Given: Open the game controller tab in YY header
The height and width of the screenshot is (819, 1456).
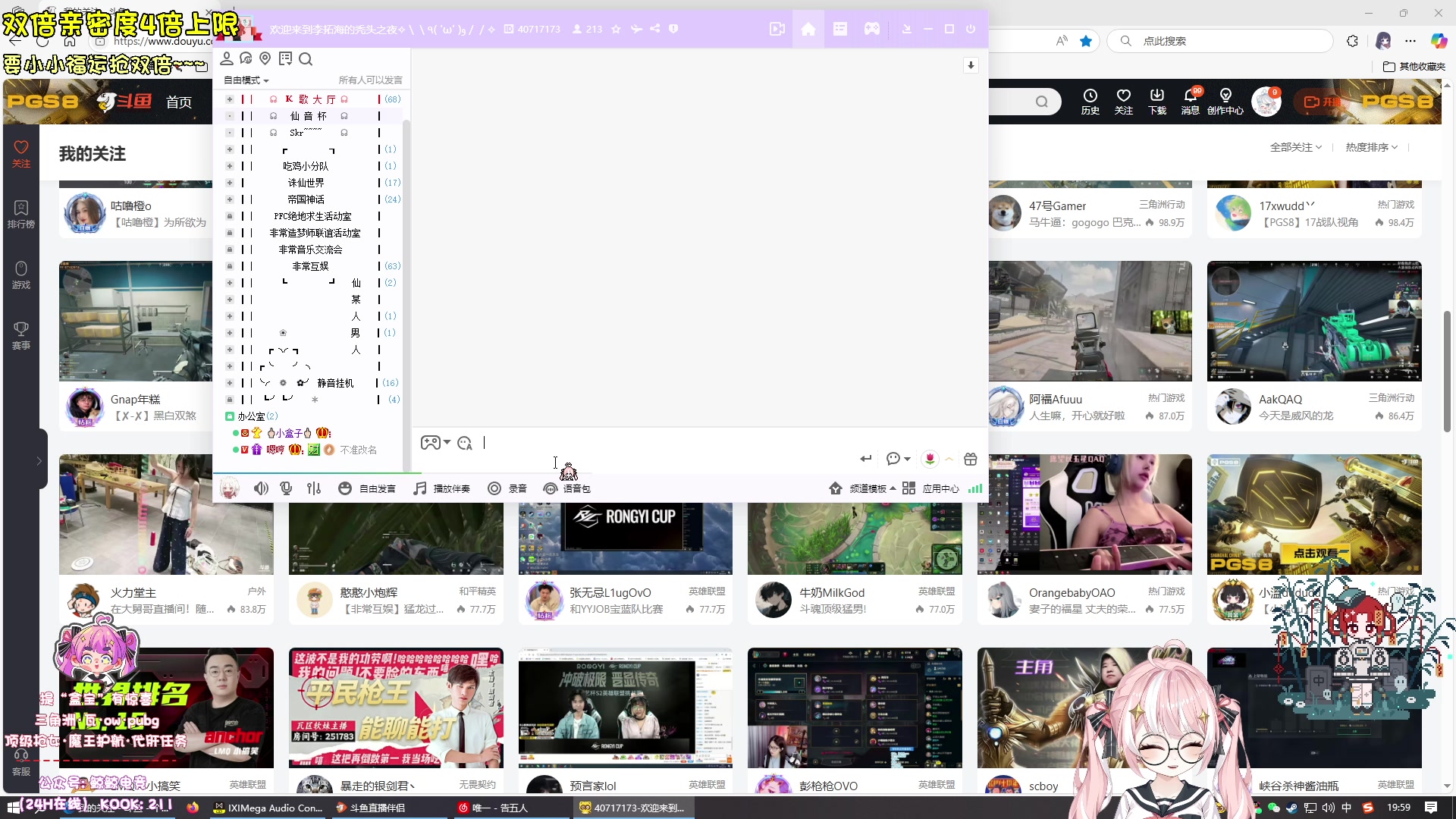Looking at the screenshot, I should 872,29.
